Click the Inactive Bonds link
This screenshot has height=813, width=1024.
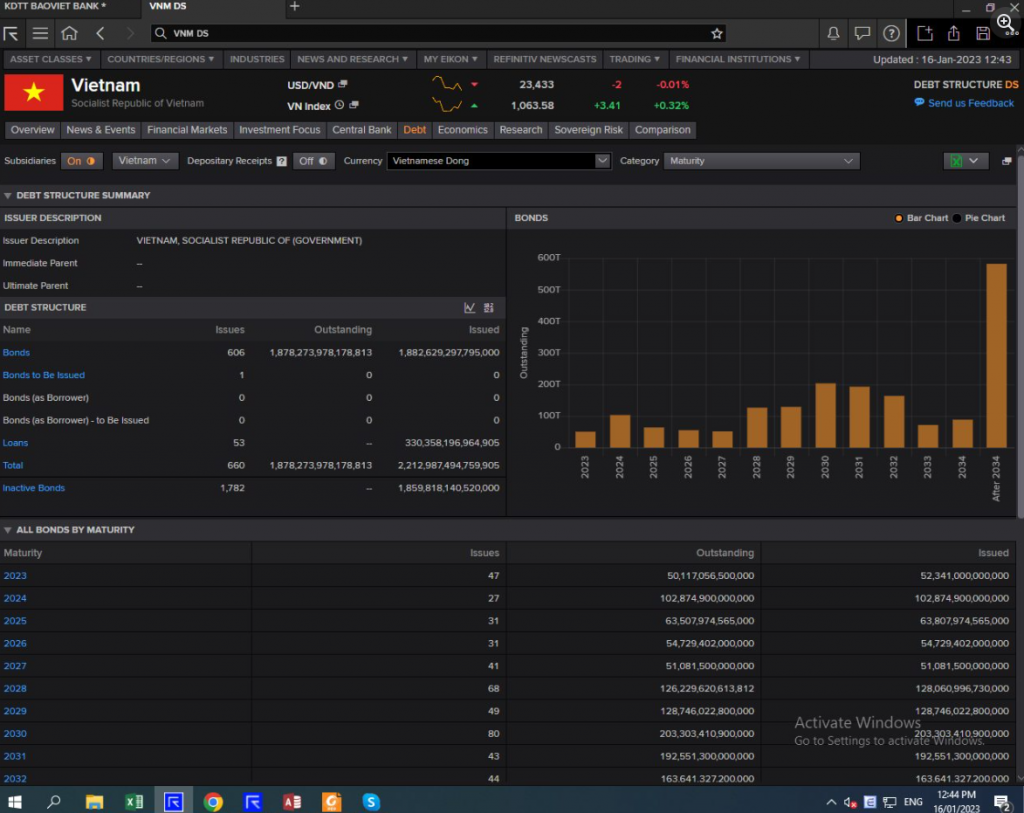[x=34, y=488]
